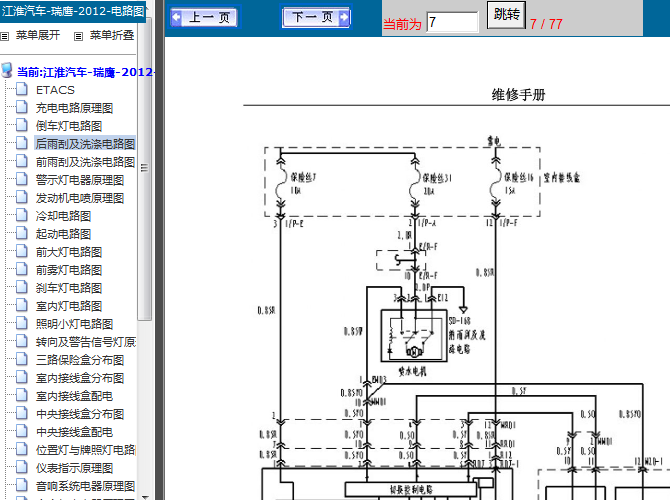Viewport: 670px width, 500px height.
Task: Open 发动机电喷原理图 item
Action: 80,198
